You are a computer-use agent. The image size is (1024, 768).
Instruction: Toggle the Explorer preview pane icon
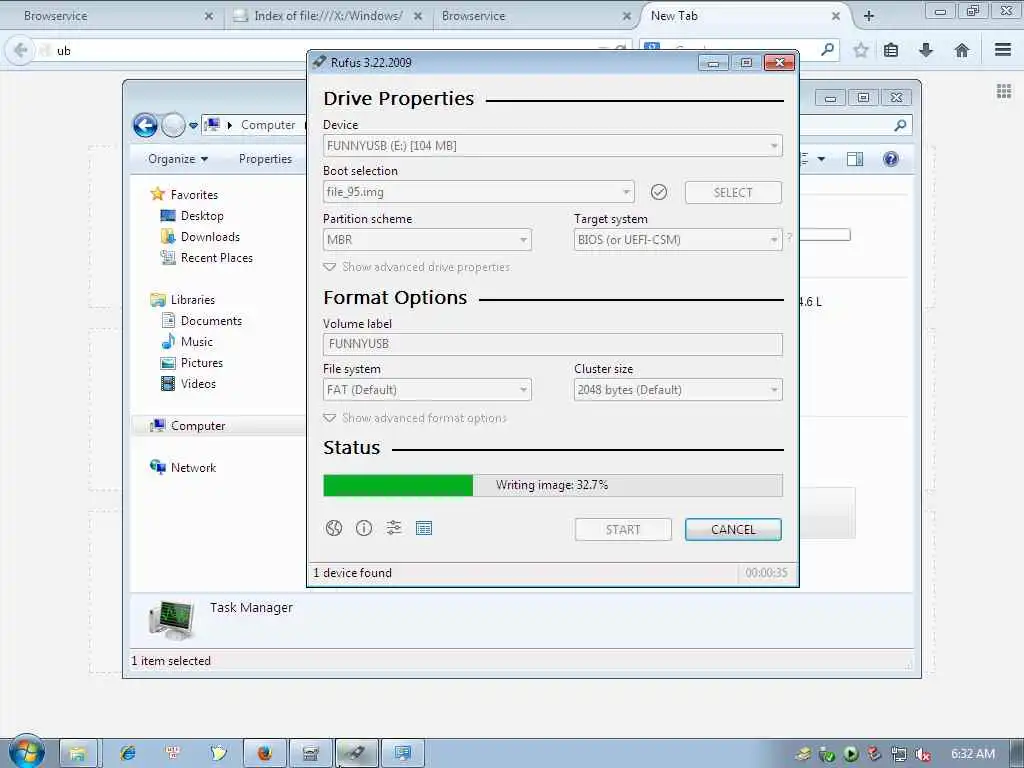(x=855, y=159)
